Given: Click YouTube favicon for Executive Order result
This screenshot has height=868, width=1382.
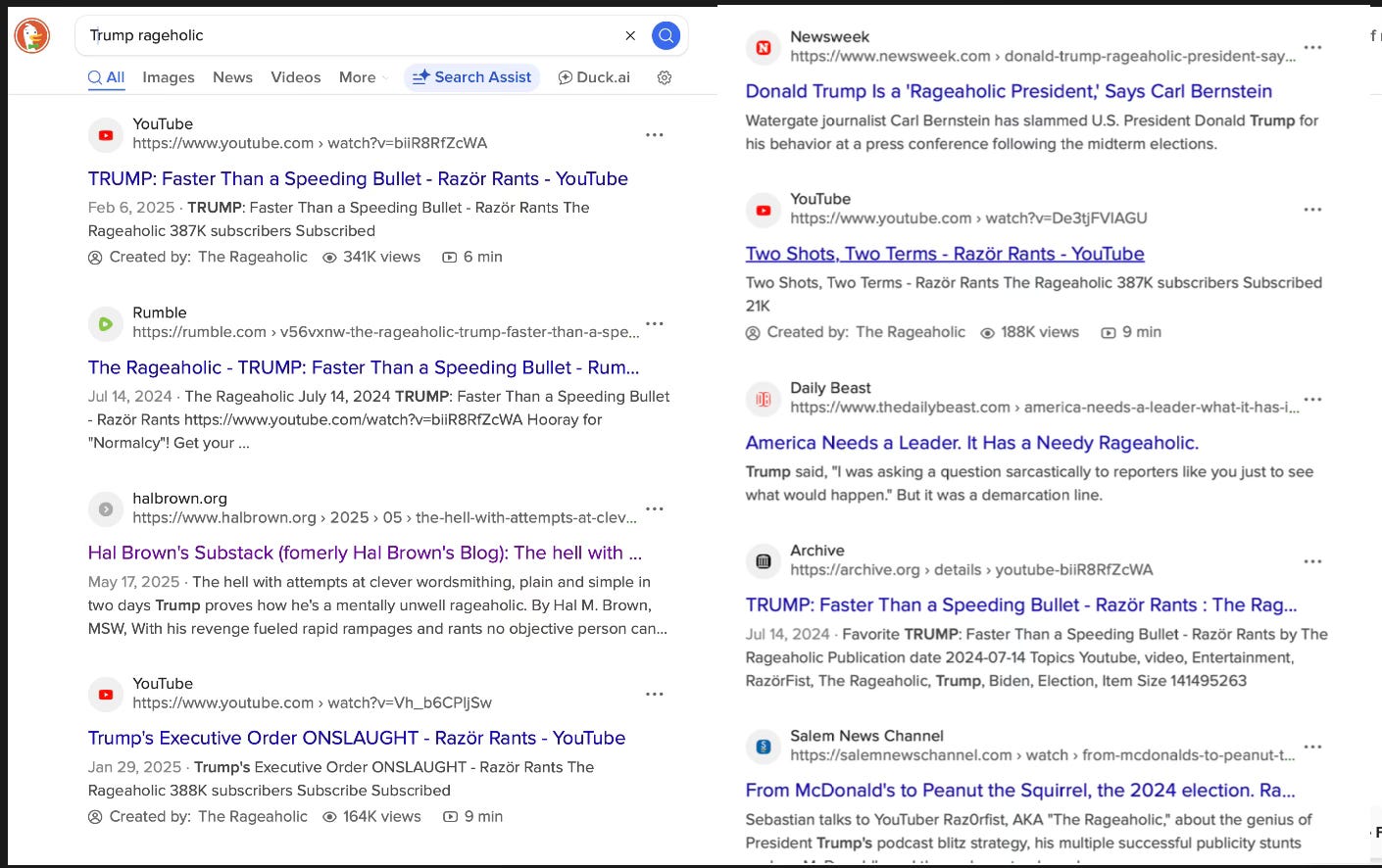Looking at the screenshot, I should (x=106, y=694).
